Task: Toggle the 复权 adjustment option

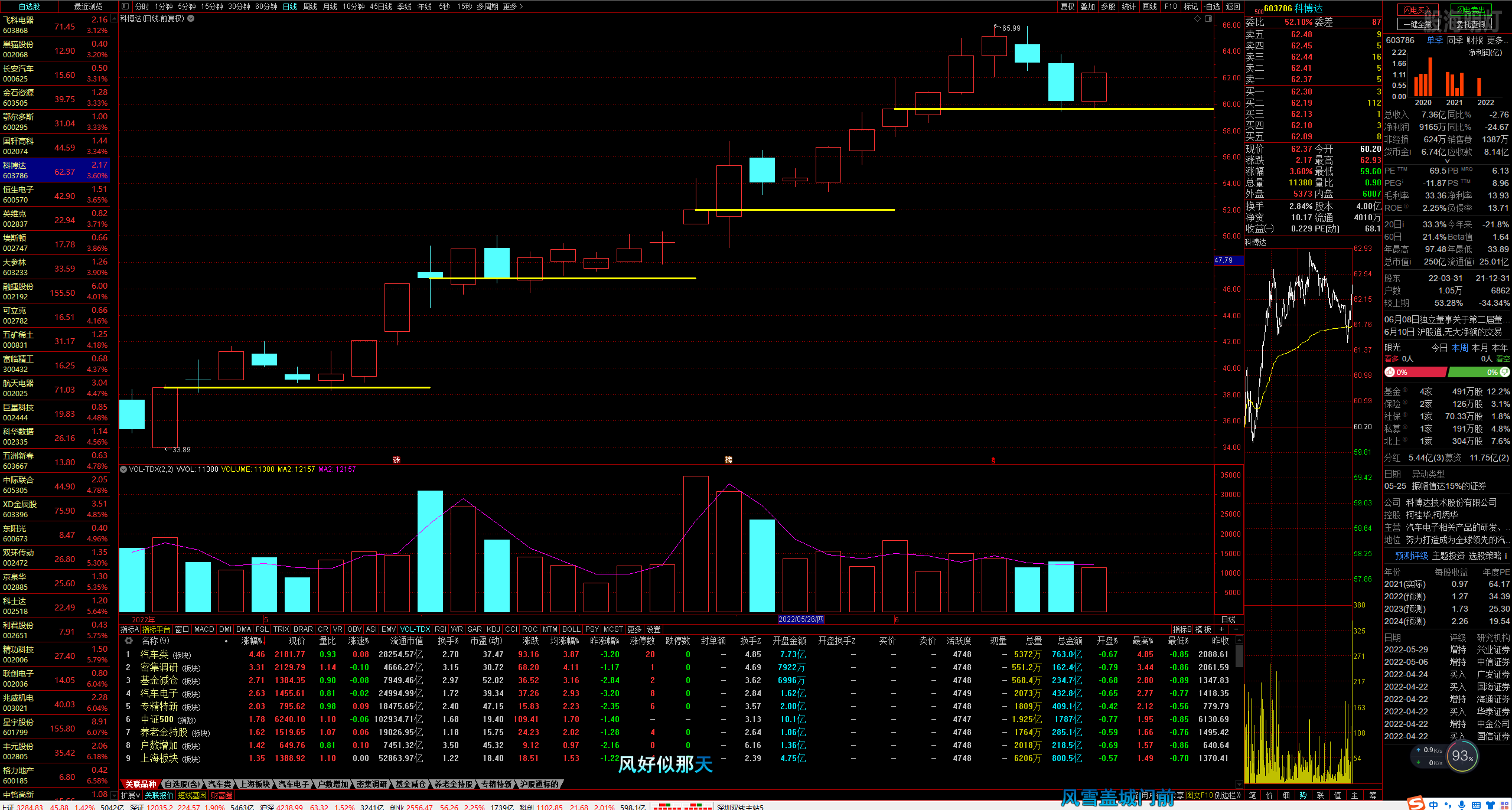Action: [x=1068, y=6]
